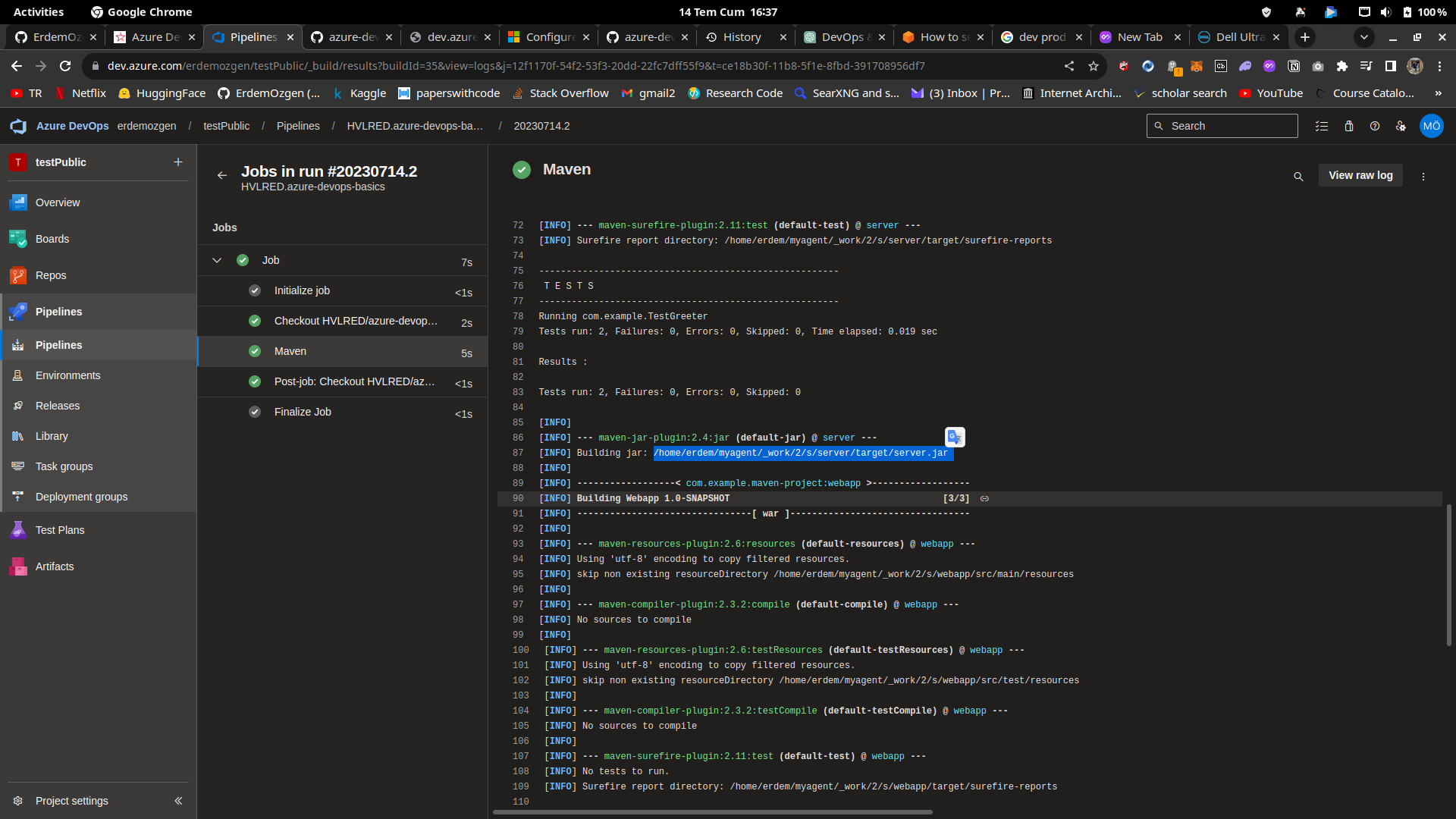
Task: Open the help question mark icon
Action: (1374, 126)
